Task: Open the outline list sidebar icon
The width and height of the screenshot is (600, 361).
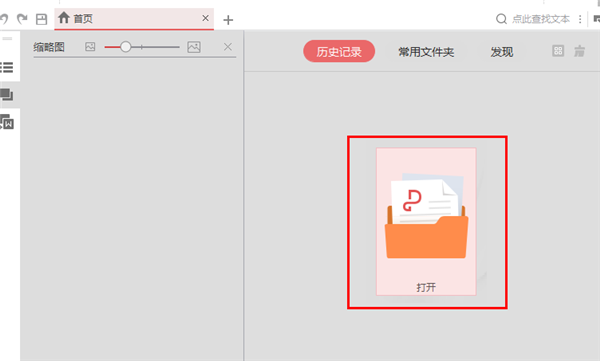Action: (x=7, y=68)
